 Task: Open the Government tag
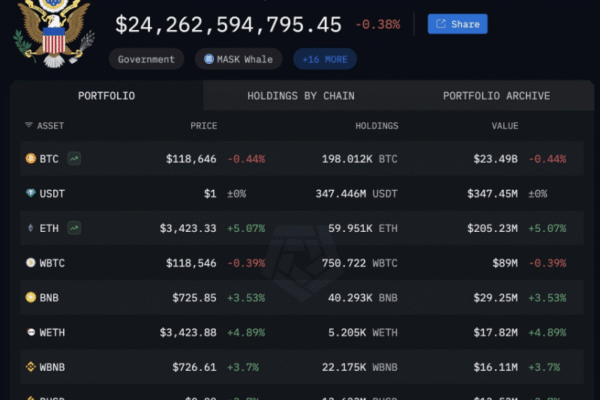click(146, 59)
